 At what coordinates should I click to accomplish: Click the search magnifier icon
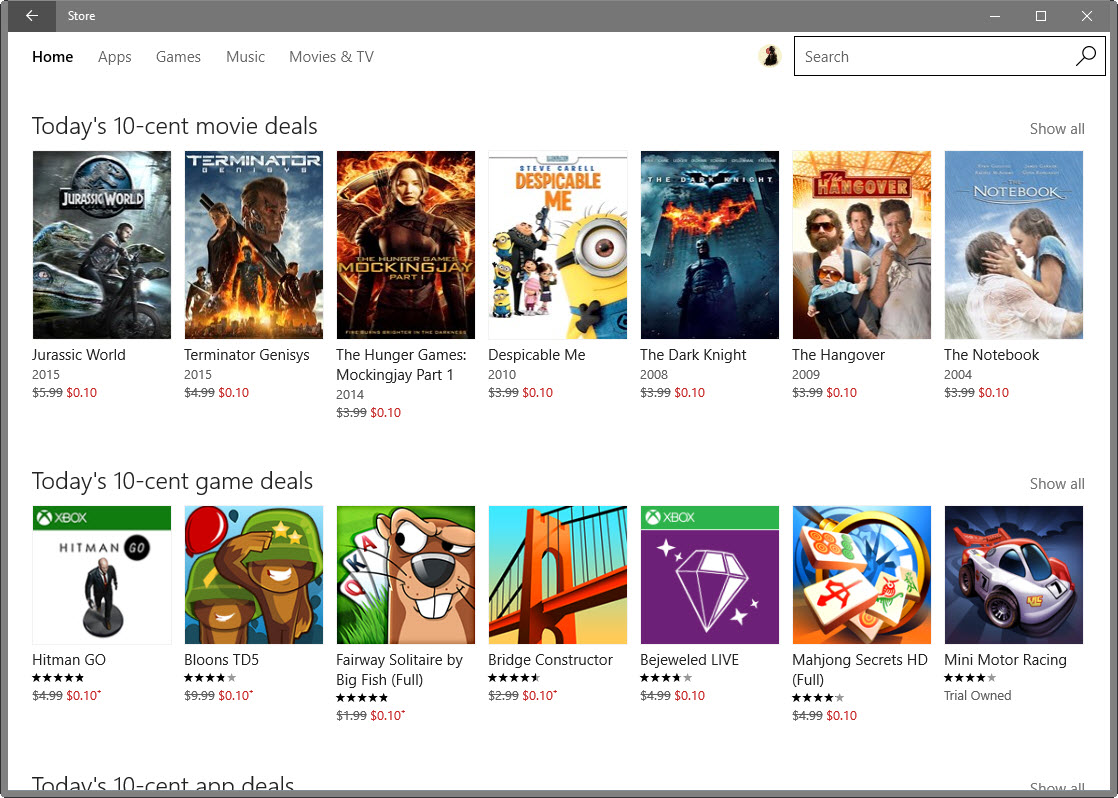pyautogui.click(x=1085, y=56)
